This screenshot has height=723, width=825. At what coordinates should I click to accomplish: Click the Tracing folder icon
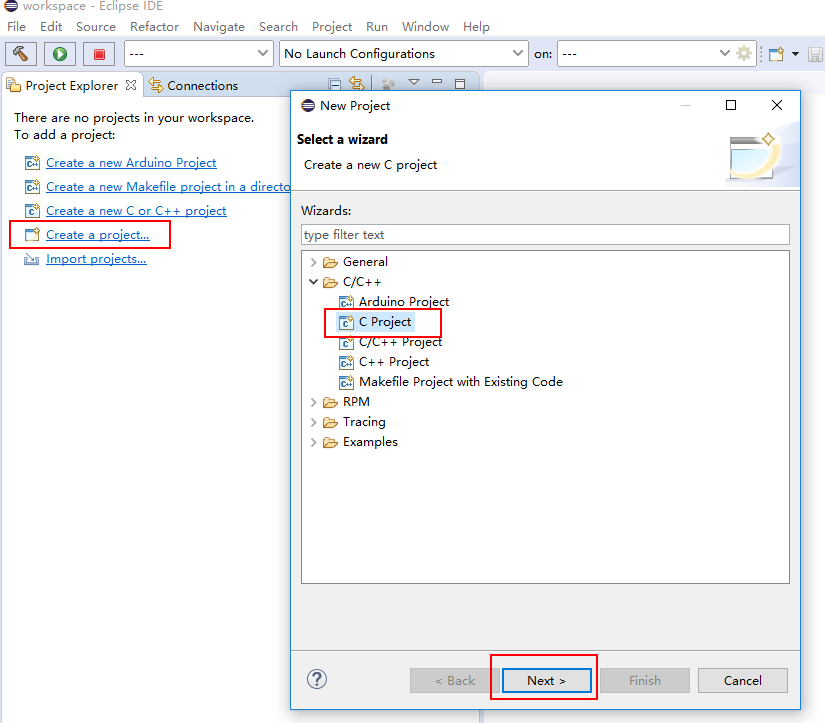(330, 423)
